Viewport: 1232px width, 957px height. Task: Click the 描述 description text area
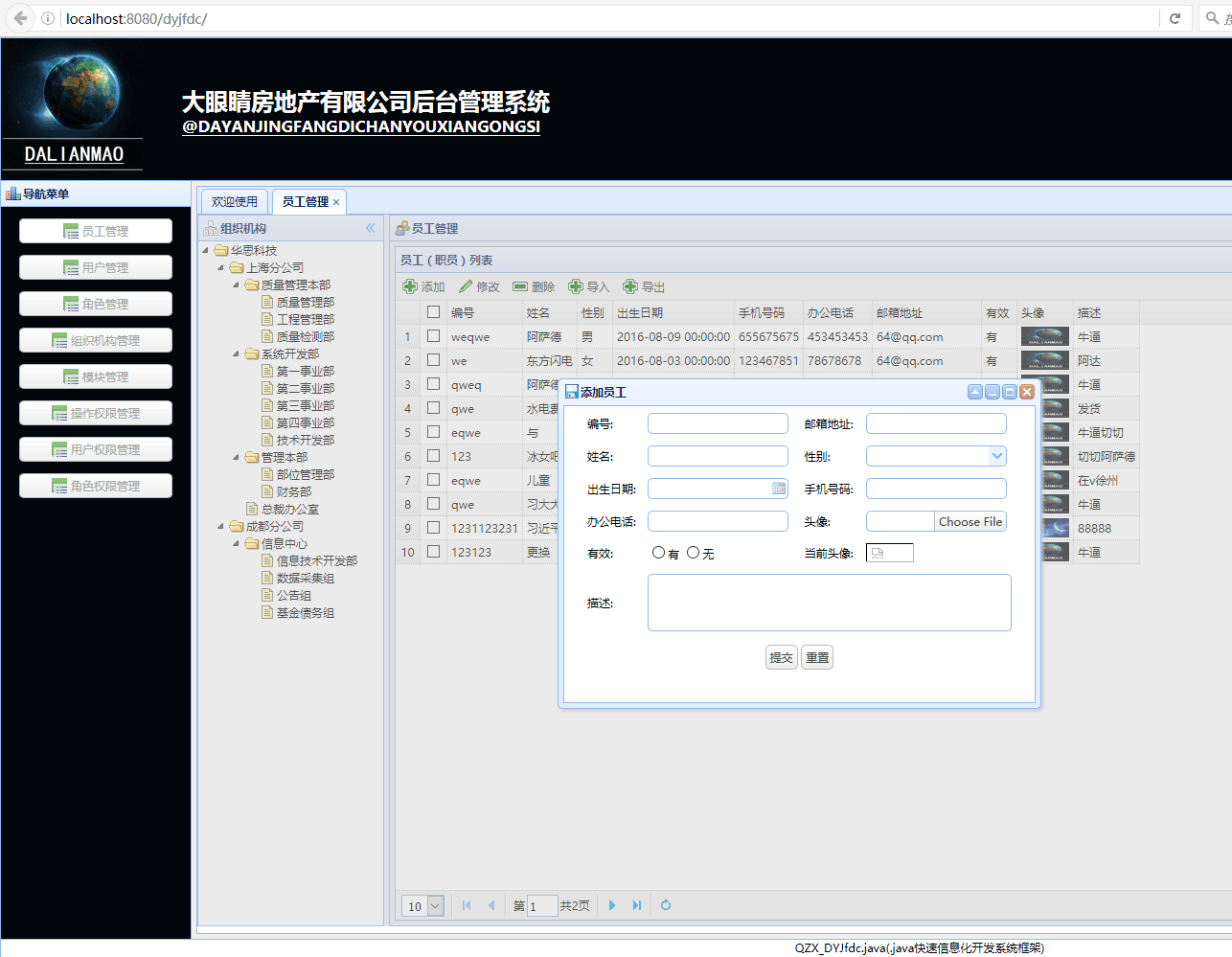829,603
